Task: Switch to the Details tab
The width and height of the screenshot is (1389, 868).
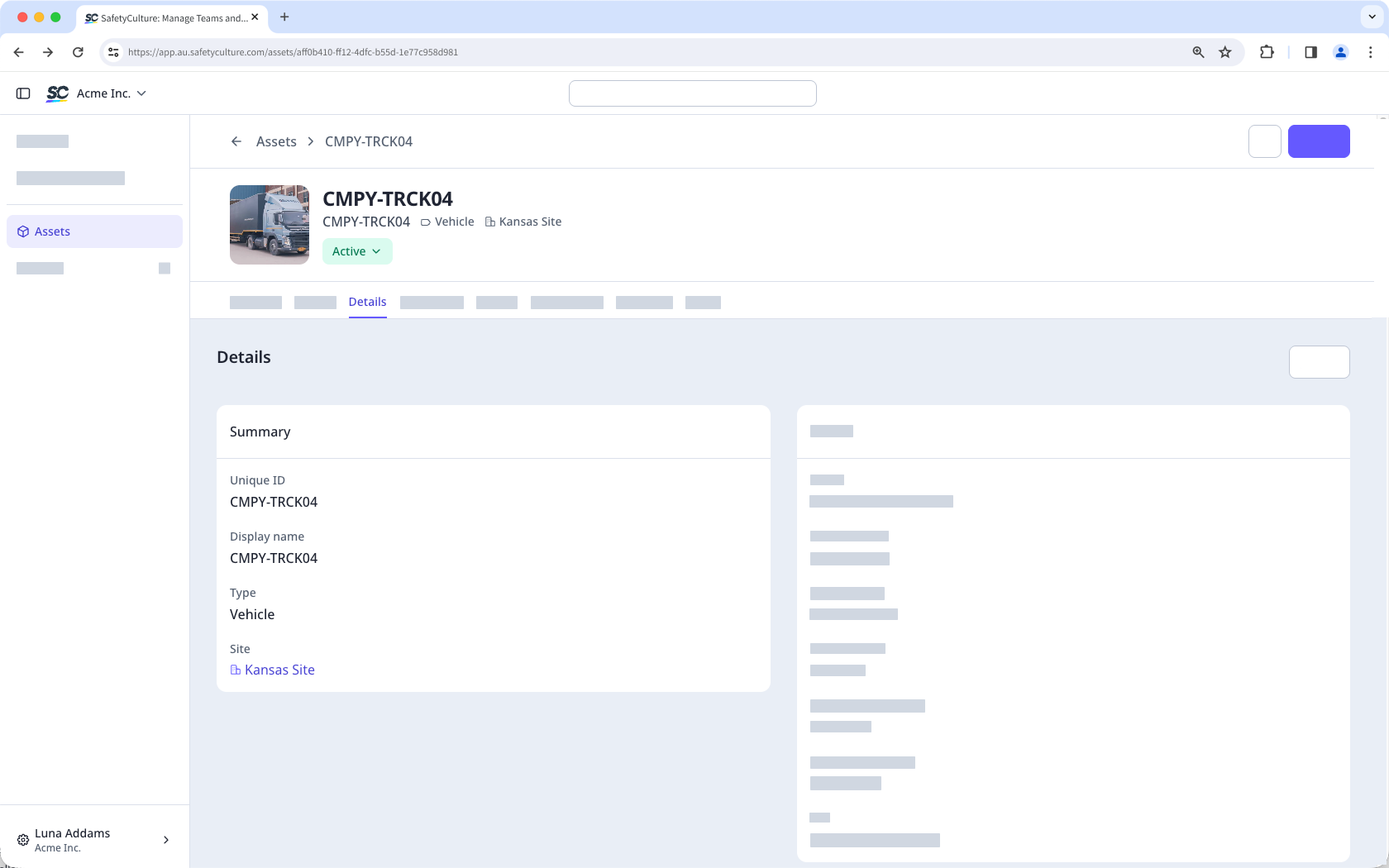Action: 367,302
